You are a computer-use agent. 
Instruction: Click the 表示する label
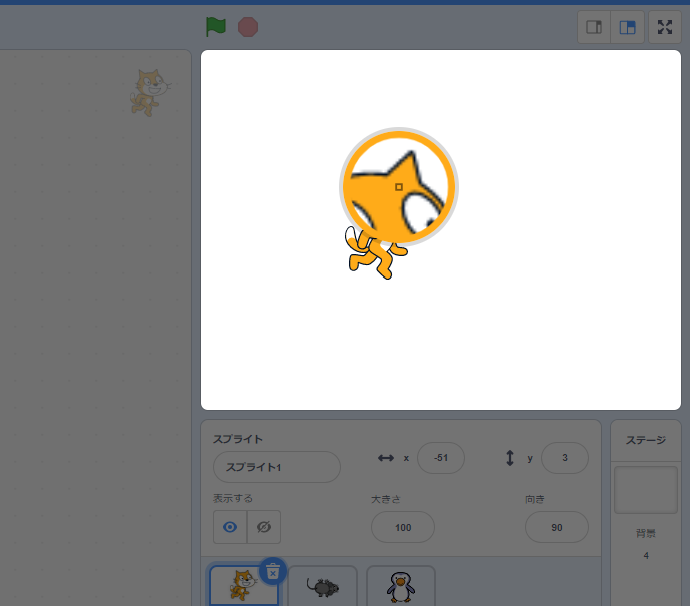pos(233,498)
